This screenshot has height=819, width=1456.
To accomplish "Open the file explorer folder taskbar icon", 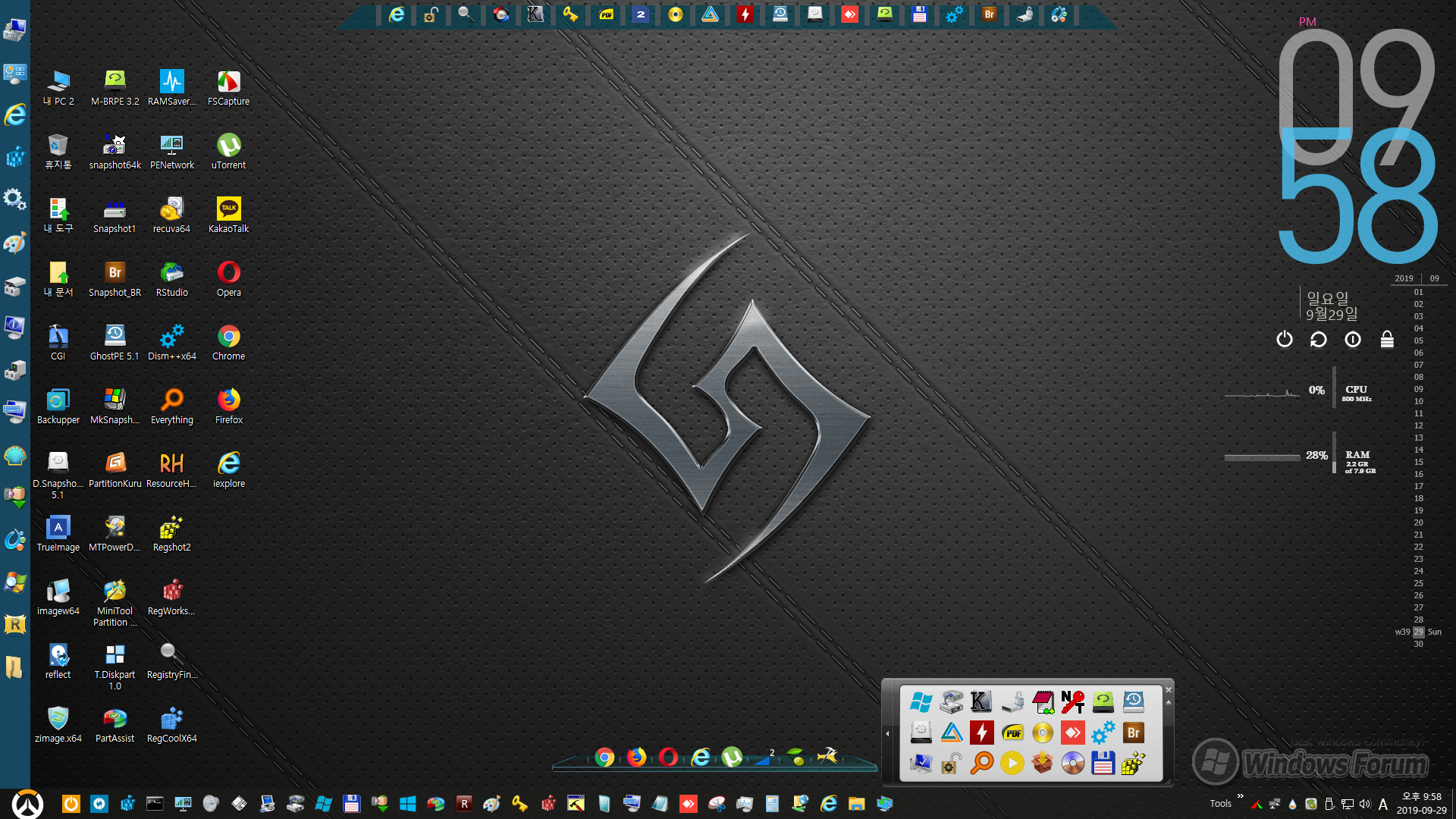I will click(x=856, y=804).
